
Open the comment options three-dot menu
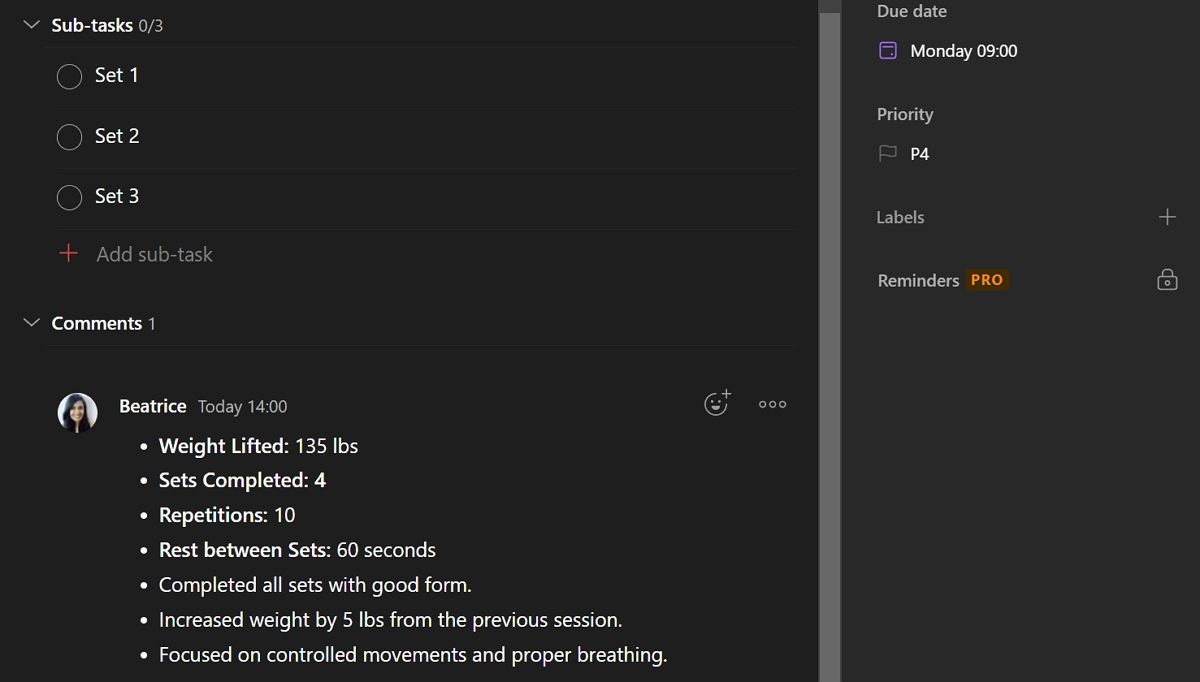(771, 403)
